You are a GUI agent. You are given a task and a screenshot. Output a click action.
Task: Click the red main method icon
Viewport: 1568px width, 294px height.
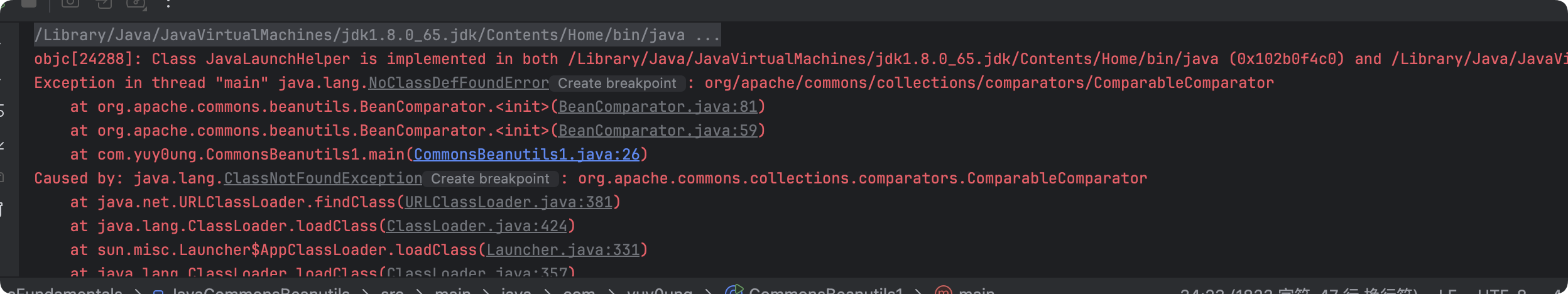pos(943,291)
